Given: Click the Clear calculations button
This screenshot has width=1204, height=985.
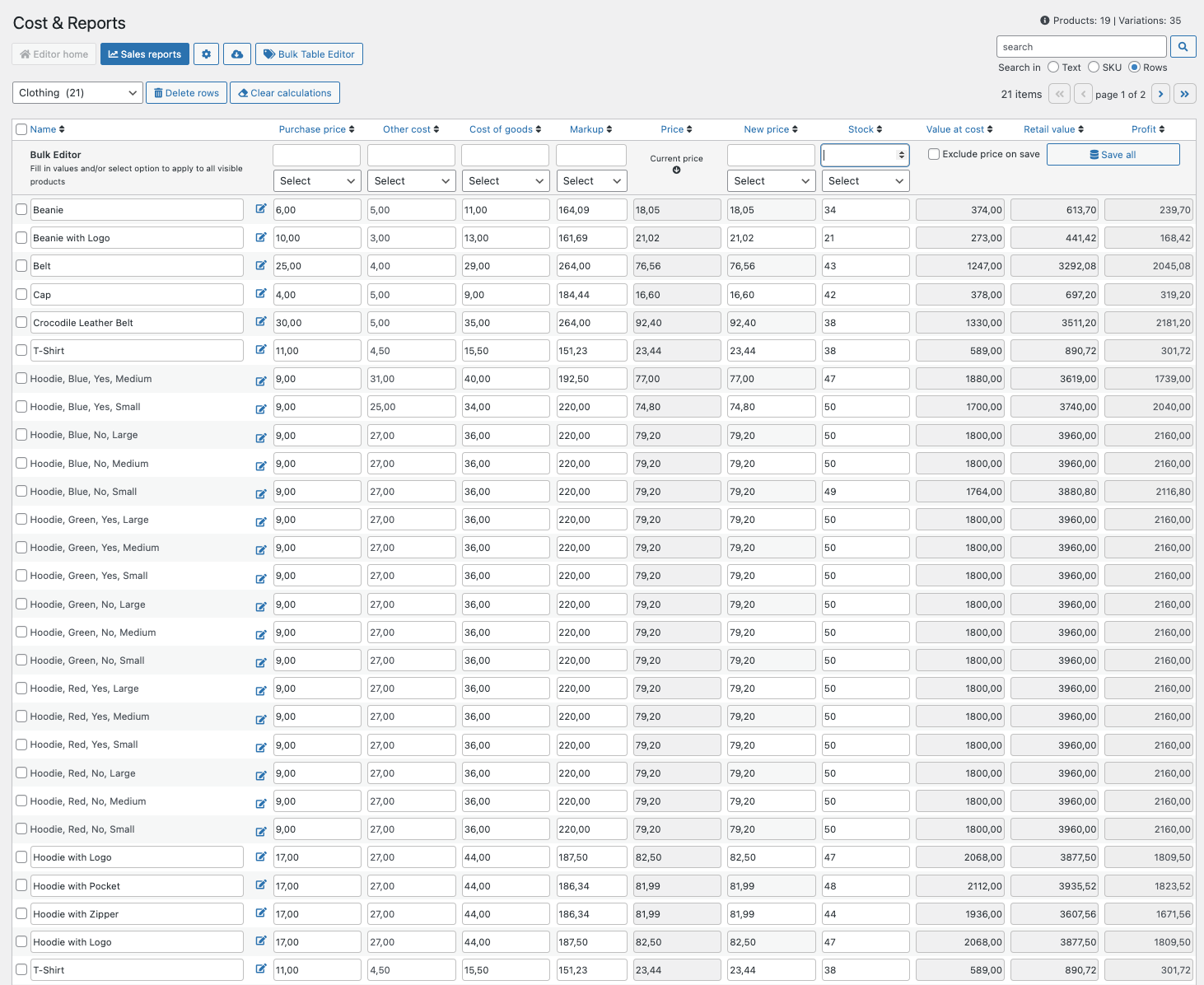Looking at the screenshot, I should pyautogui.click(x=284, y=93).
